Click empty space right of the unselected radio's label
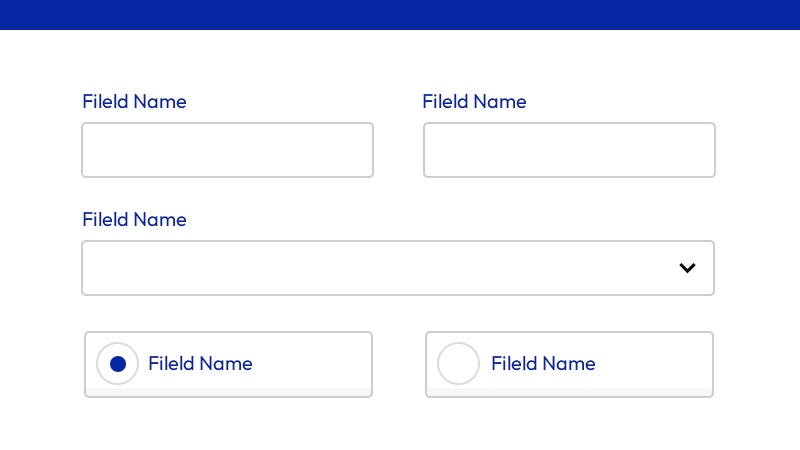Screen dimensions: 800x450 pyautogui.click(x=655, y=362)
